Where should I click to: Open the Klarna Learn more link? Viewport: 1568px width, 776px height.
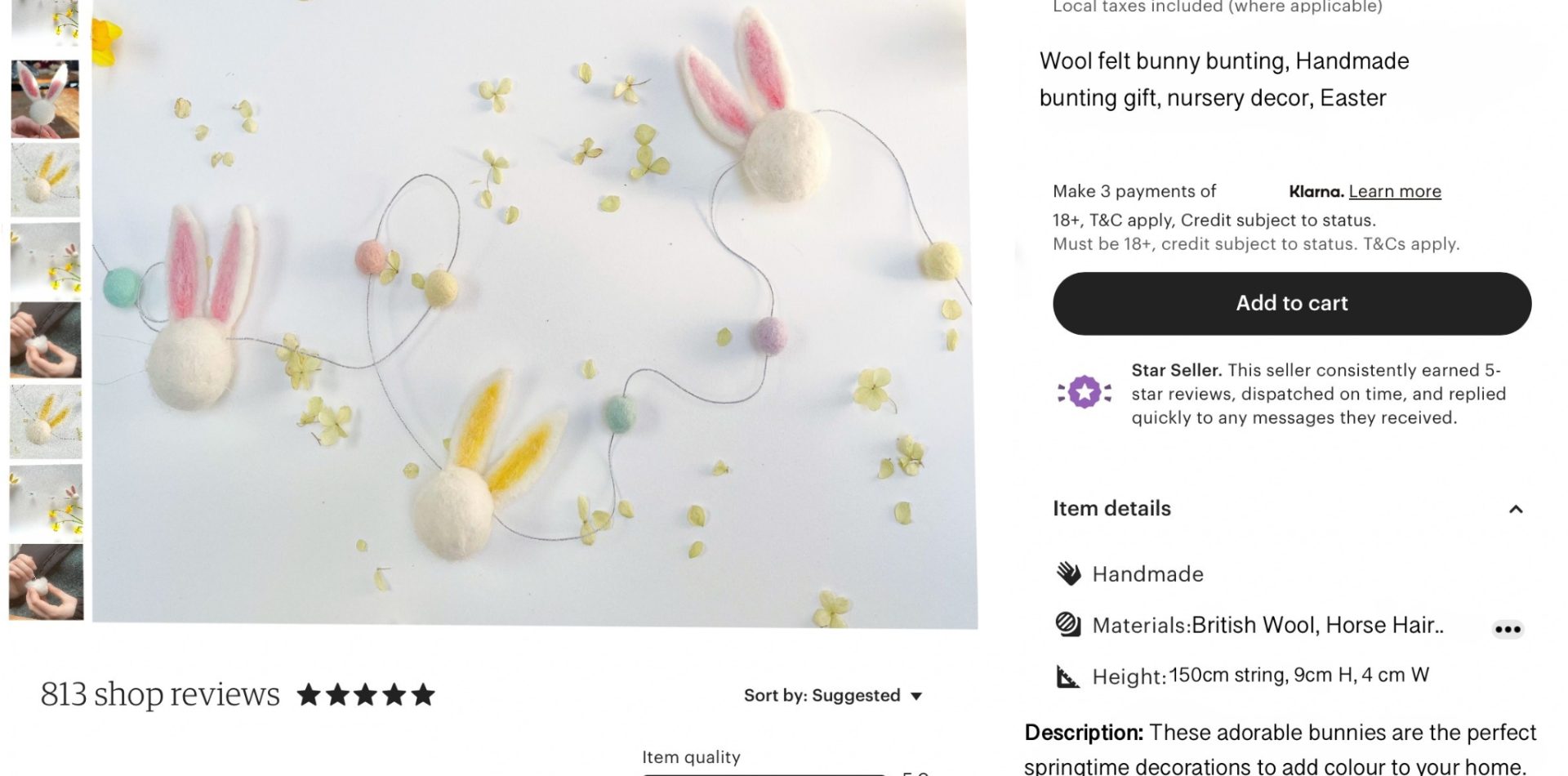pyautogui.click(x=1395, y=191)
